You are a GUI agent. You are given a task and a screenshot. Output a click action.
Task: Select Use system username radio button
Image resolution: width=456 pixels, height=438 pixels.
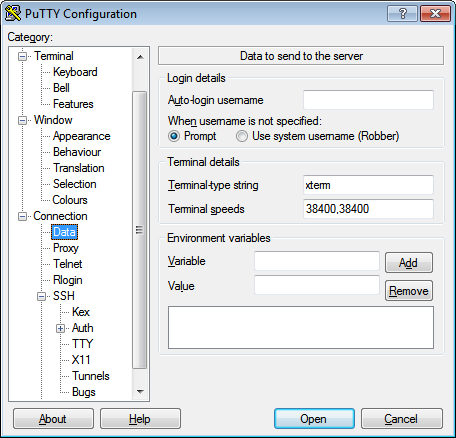pos(242,136)
